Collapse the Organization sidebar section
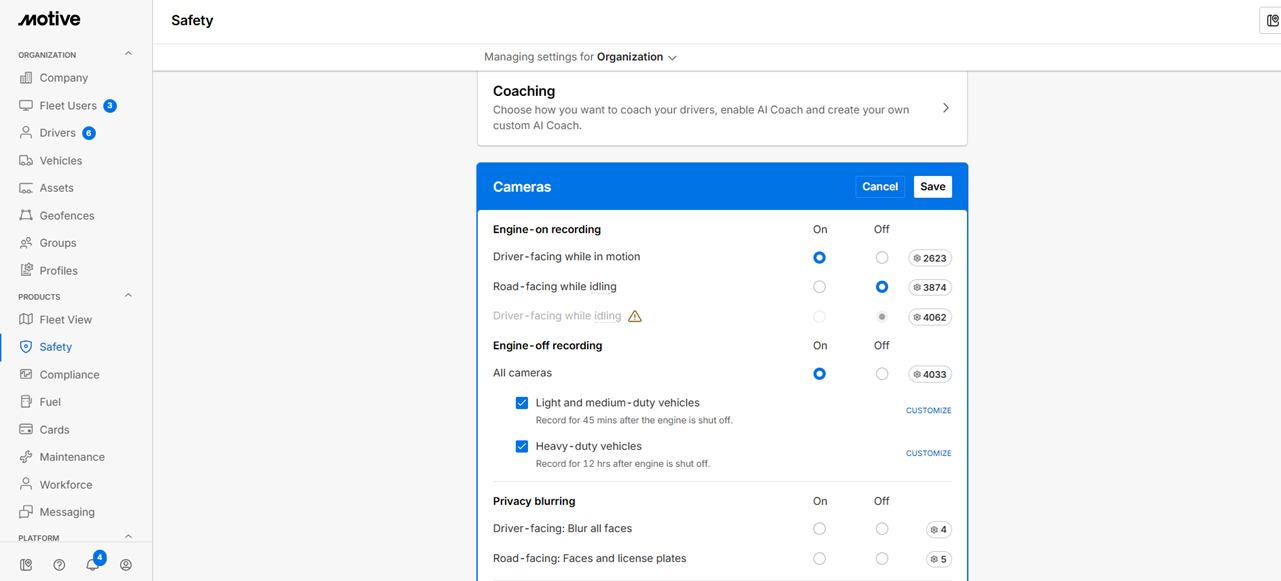This screenshot has width=1281, height=581. tap(128, 54)
